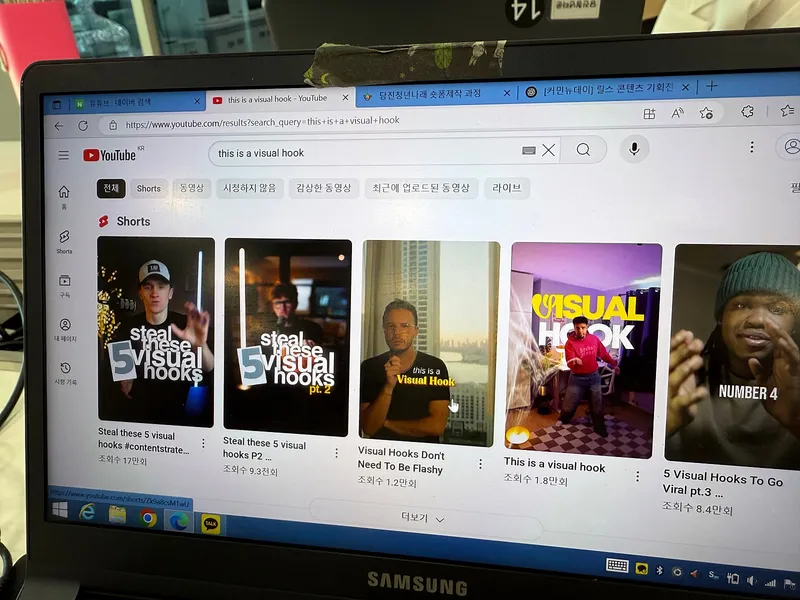Open options for Visual Hooks Don't Need To Be Flashy

(x=480, y=463)
